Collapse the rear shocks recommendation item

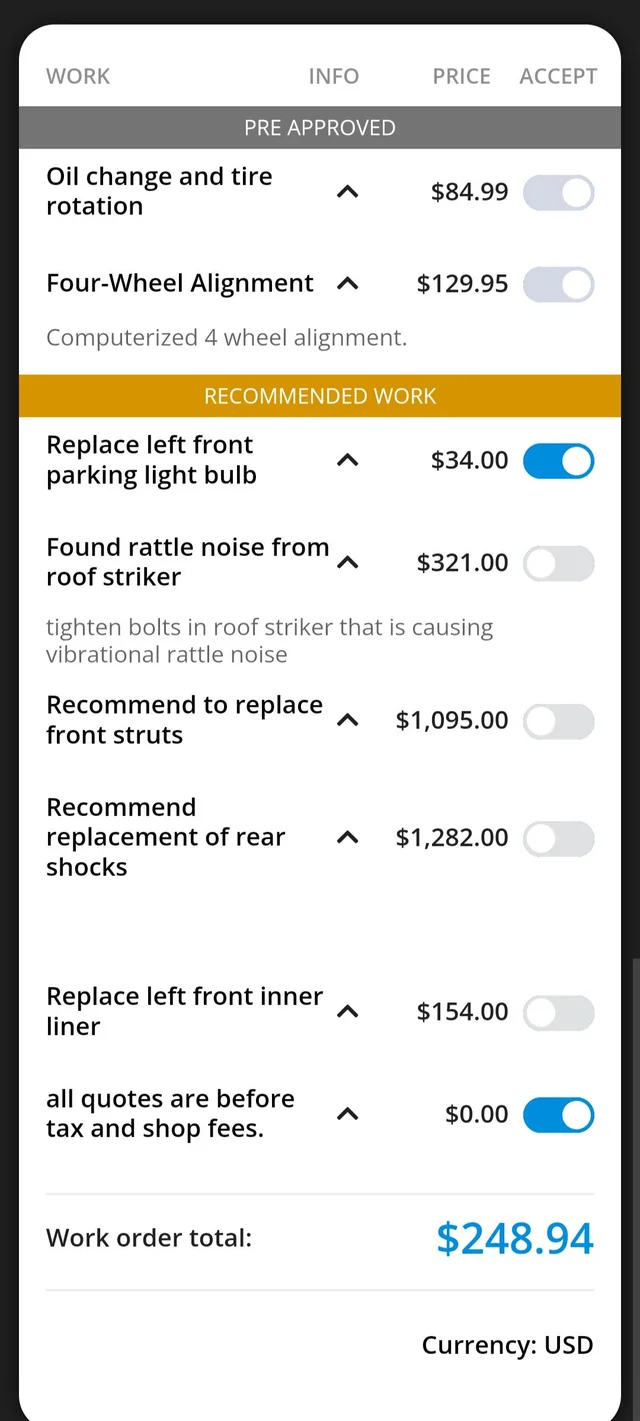point(347,838)
